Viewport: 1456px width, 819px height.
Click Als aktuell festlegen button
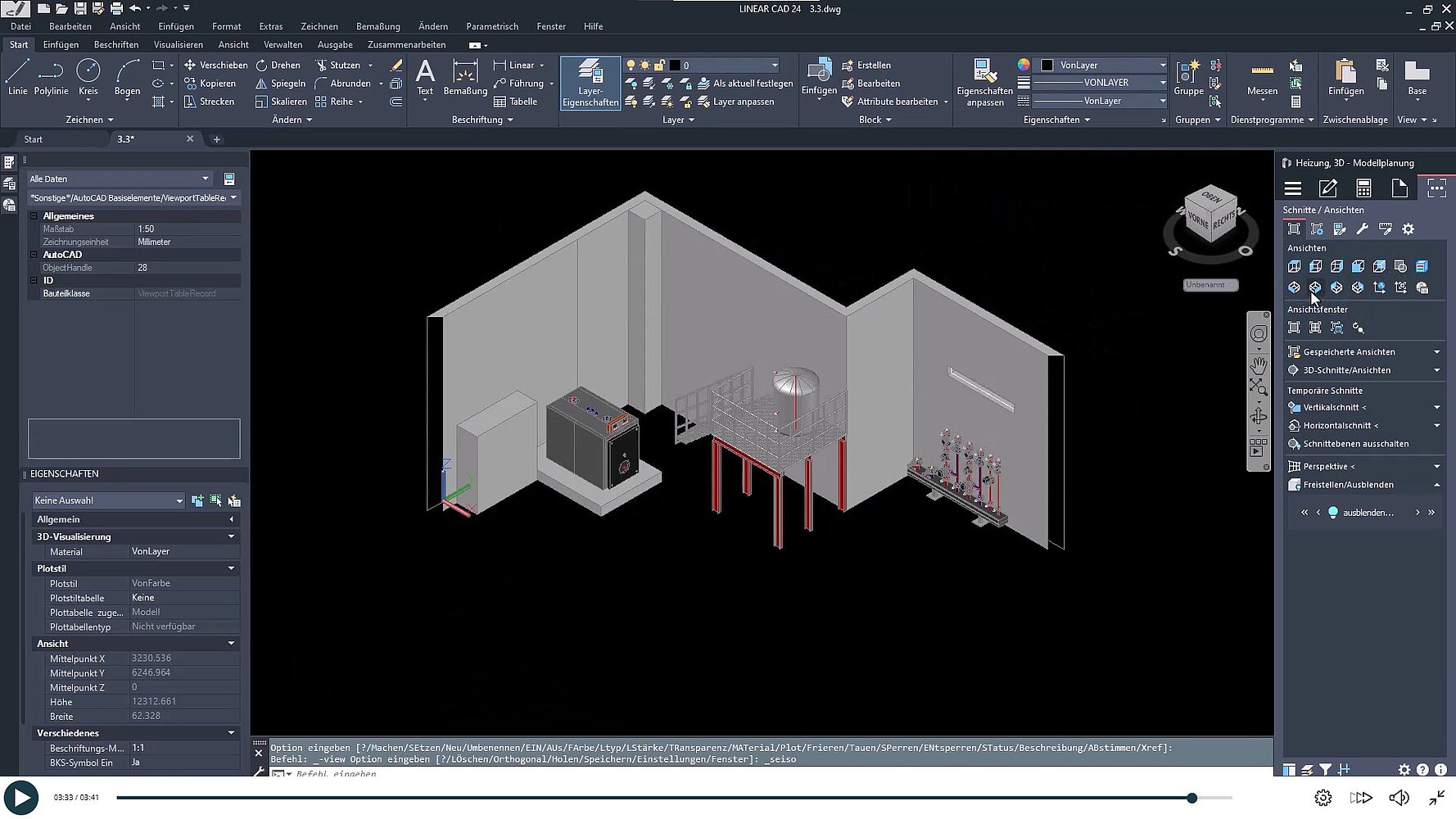[752, 84]
